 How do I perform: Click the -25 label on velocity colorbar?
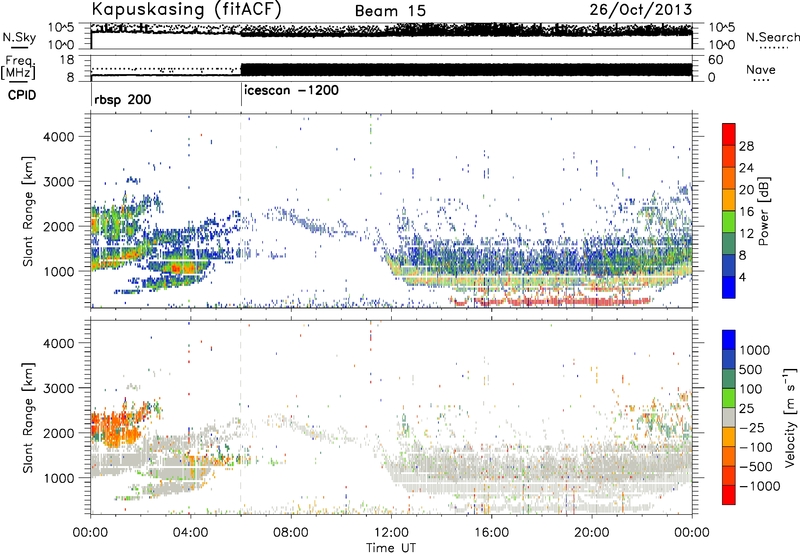753,428
